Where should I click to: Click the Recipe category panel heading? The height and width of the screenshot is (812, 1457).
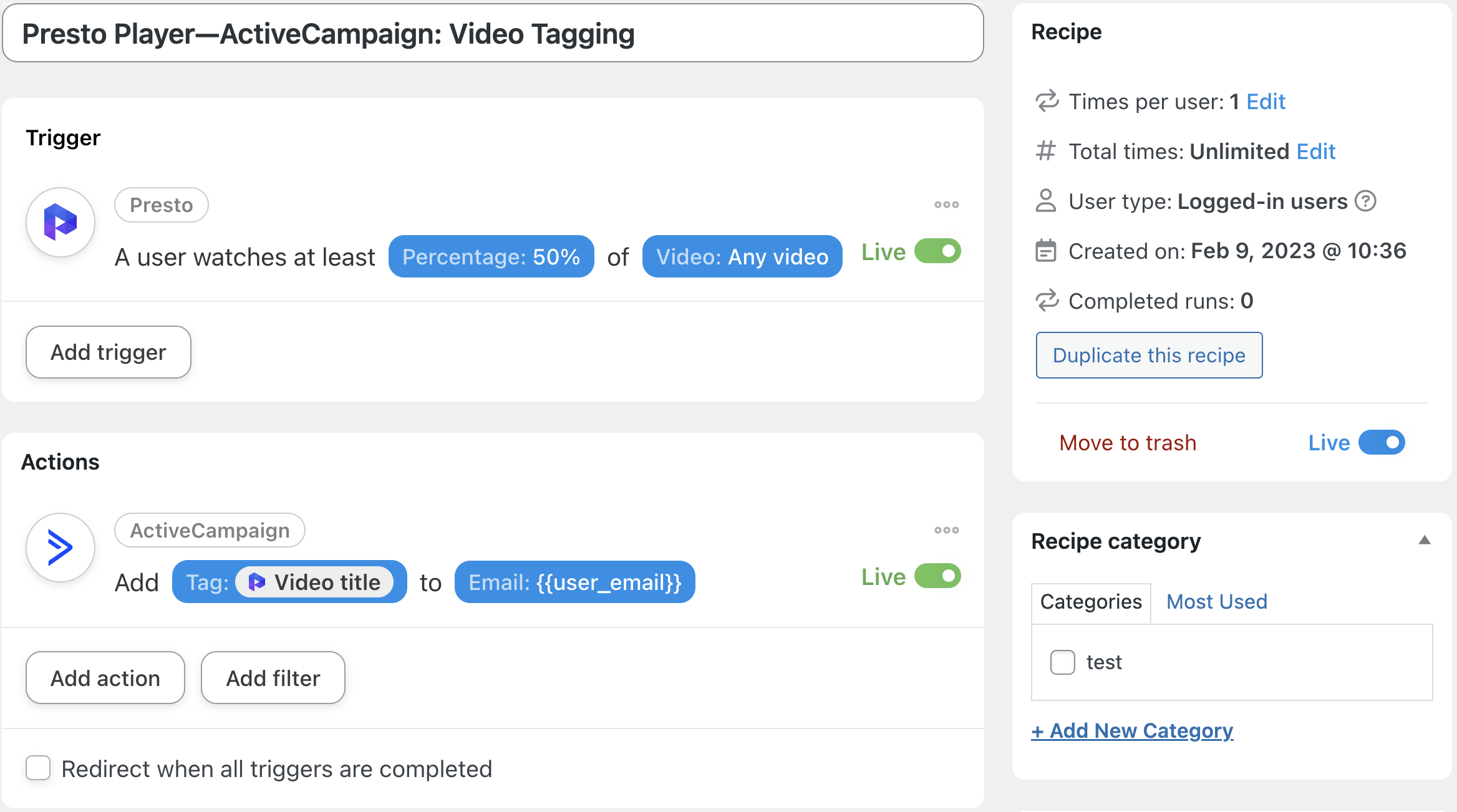tap(1116, 541)
